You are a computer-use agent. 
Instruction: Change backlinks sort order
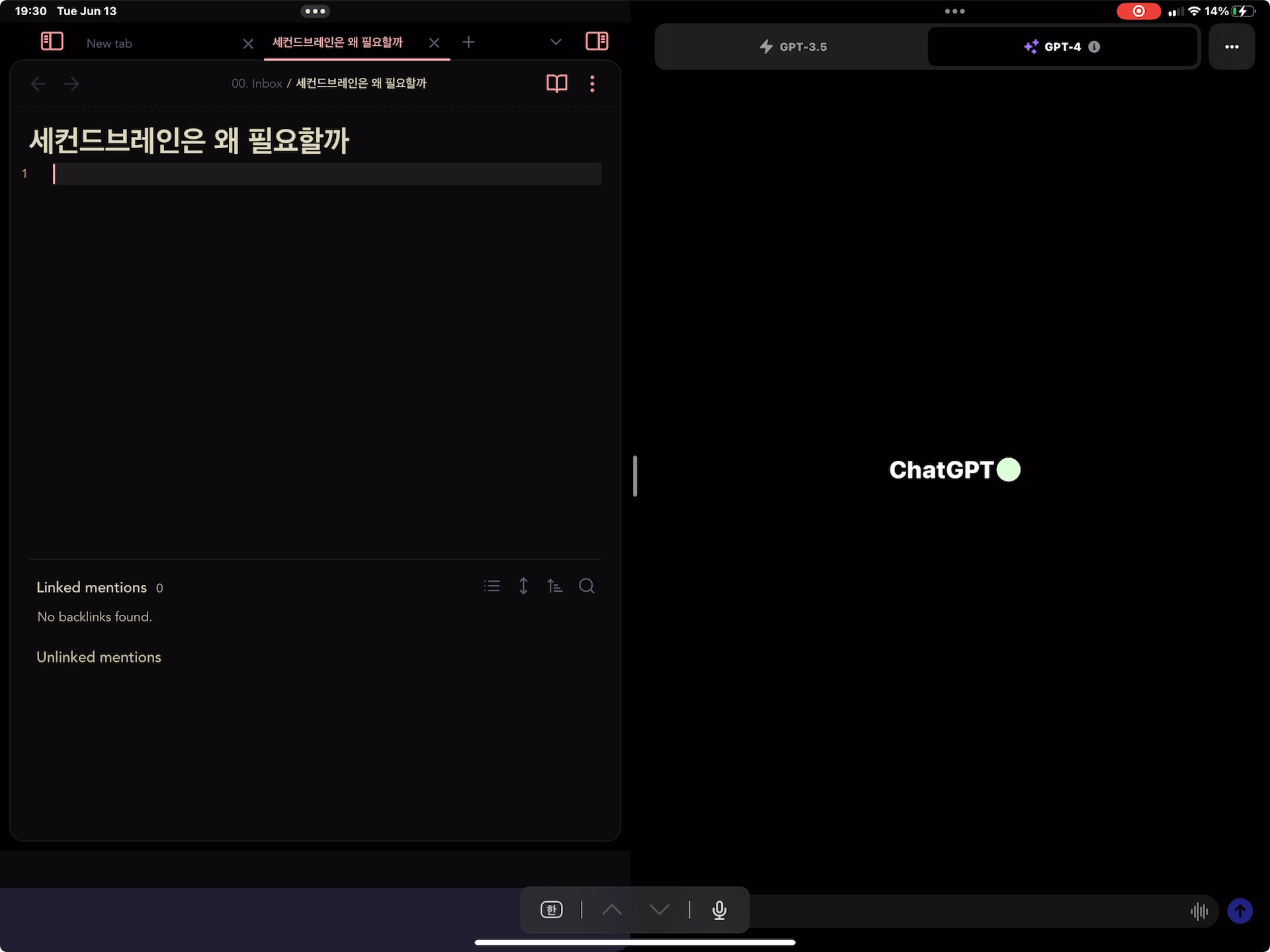tap(554, 586)
